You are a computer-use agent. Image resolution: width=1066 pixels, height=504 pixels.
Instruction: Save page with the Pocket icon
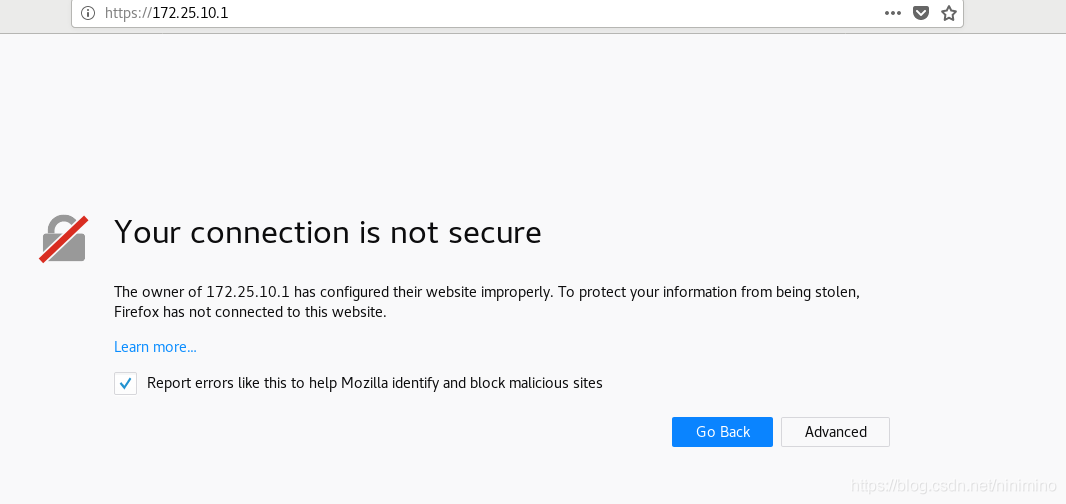pos(921,13)
